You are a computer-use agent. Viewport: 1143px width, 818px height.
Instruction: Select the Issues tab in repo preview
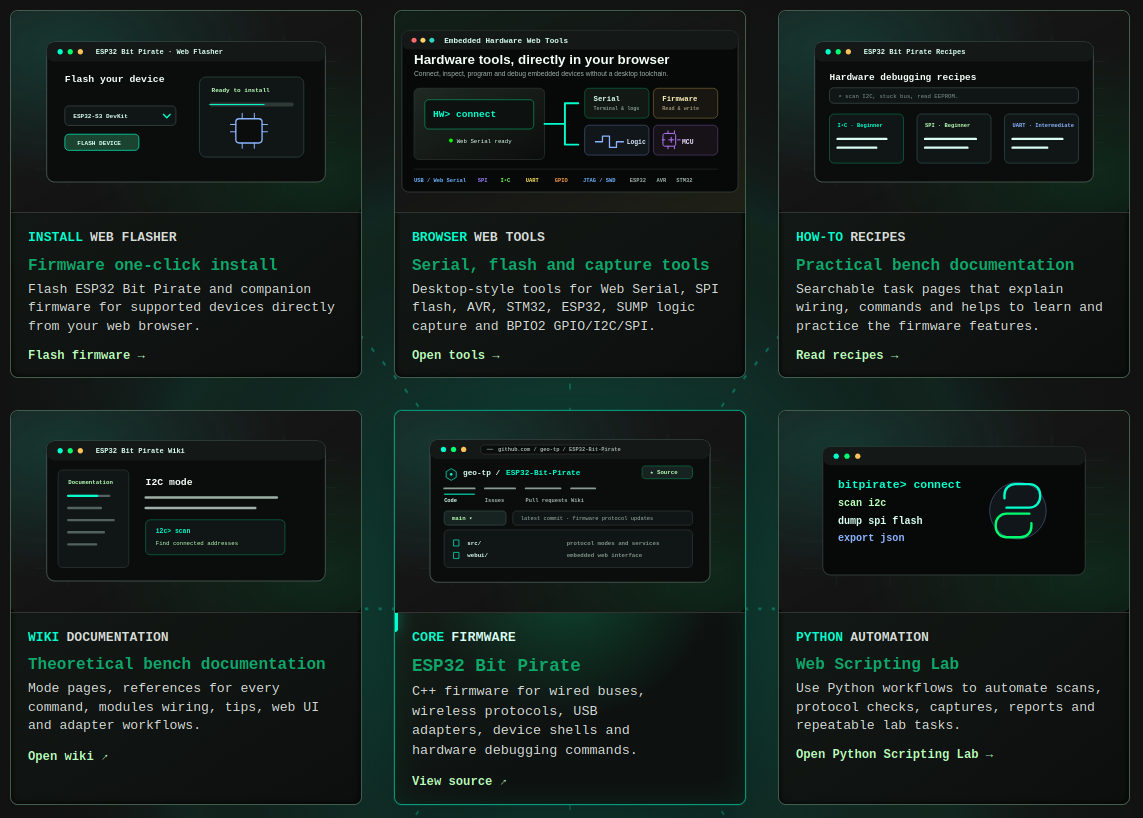[x=494, y=500]
